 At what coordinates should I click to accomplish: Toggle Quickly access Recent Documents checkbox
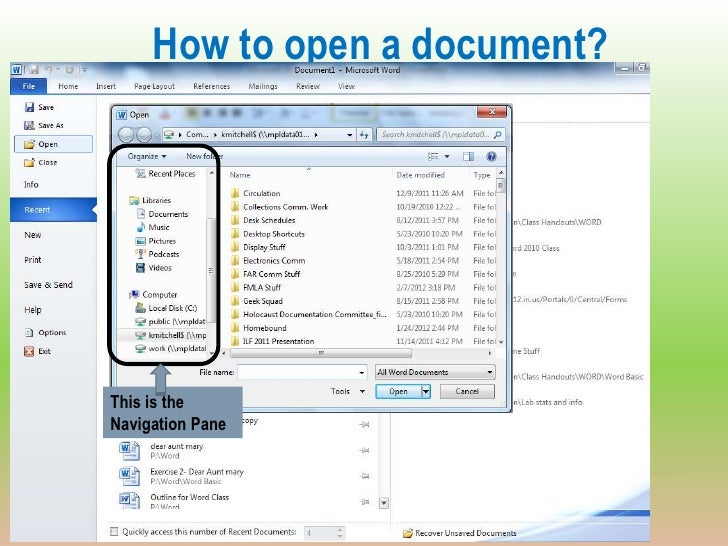click(114, 532)
